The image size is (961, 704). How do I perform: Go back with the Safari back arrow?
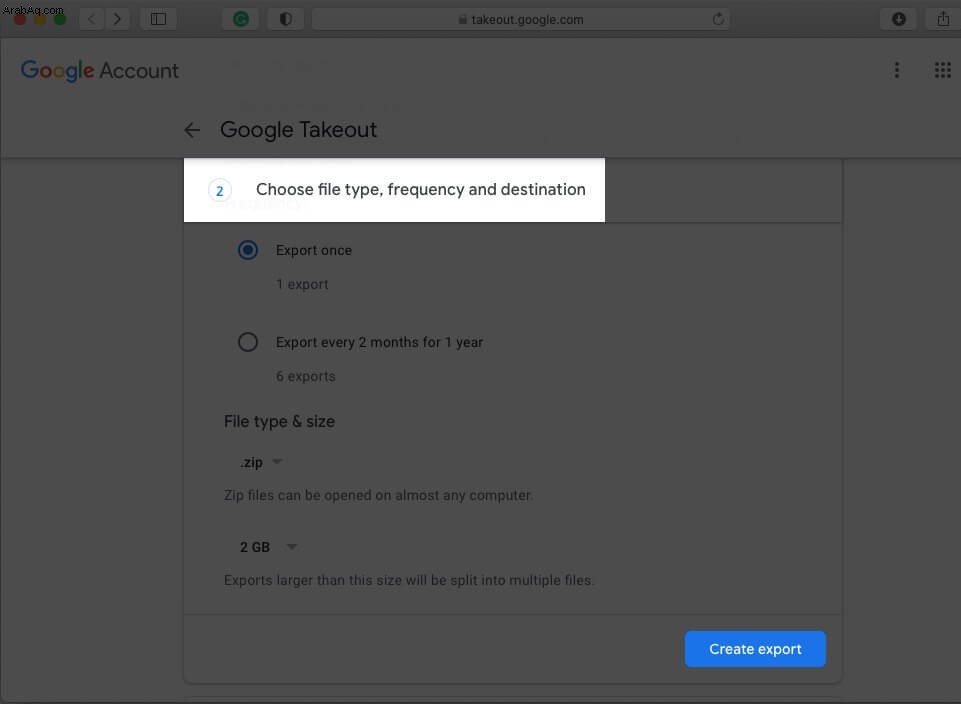click(92, 19)
